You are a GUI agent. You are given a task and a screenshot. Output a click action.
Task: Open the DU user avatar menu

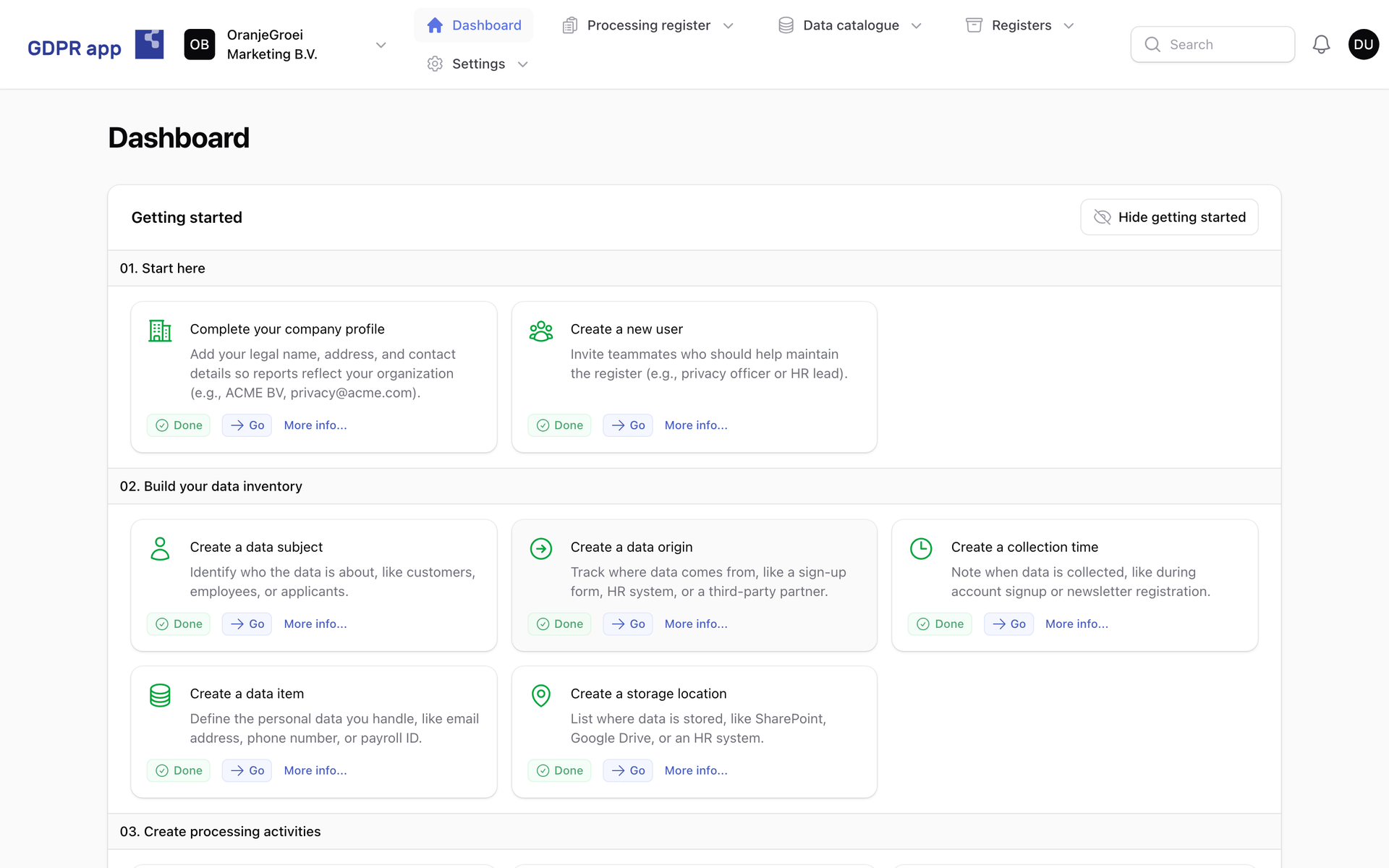click(x=1364, y=44)
